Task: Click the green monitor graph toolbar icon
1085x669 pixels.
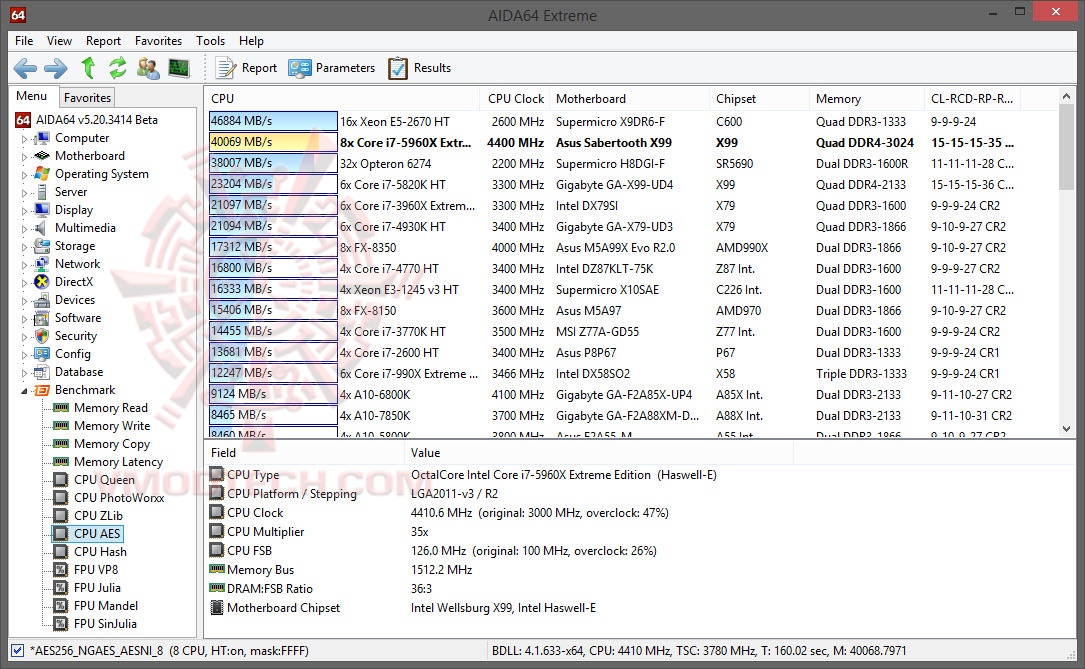Action: 179,68
